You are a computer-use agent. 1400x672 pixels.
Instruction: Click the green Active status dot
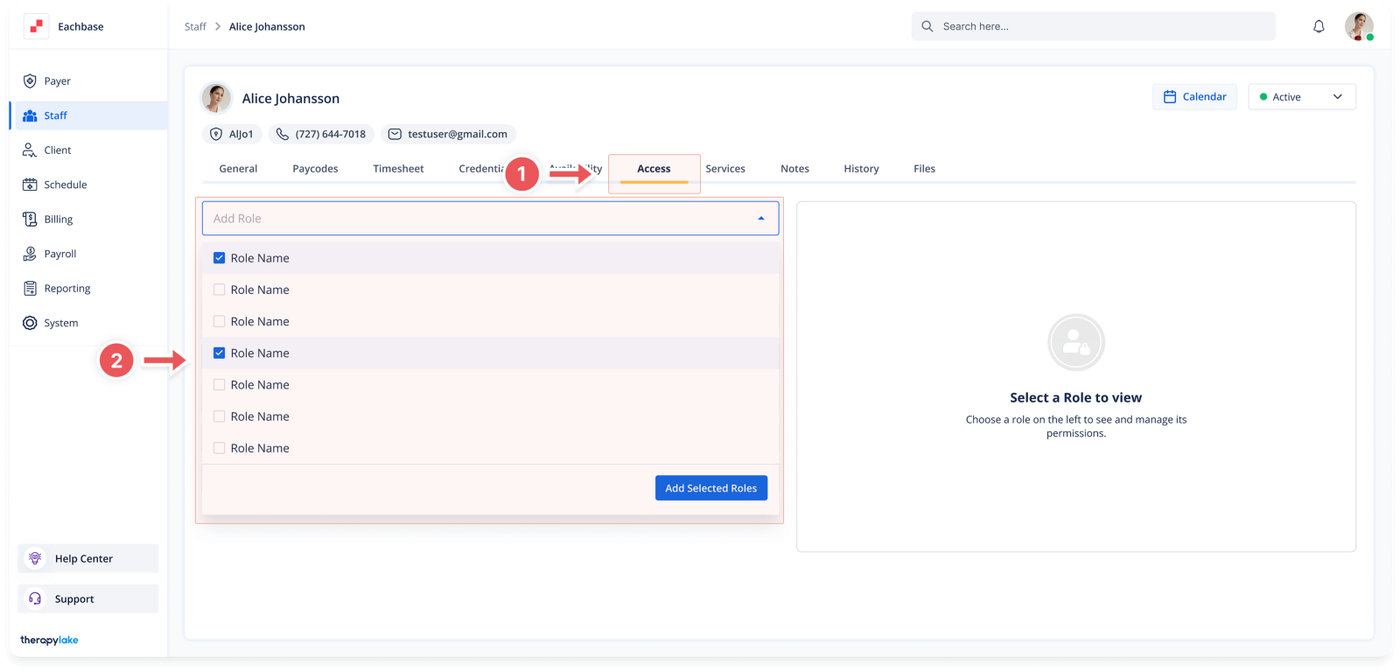(1263, 97)
